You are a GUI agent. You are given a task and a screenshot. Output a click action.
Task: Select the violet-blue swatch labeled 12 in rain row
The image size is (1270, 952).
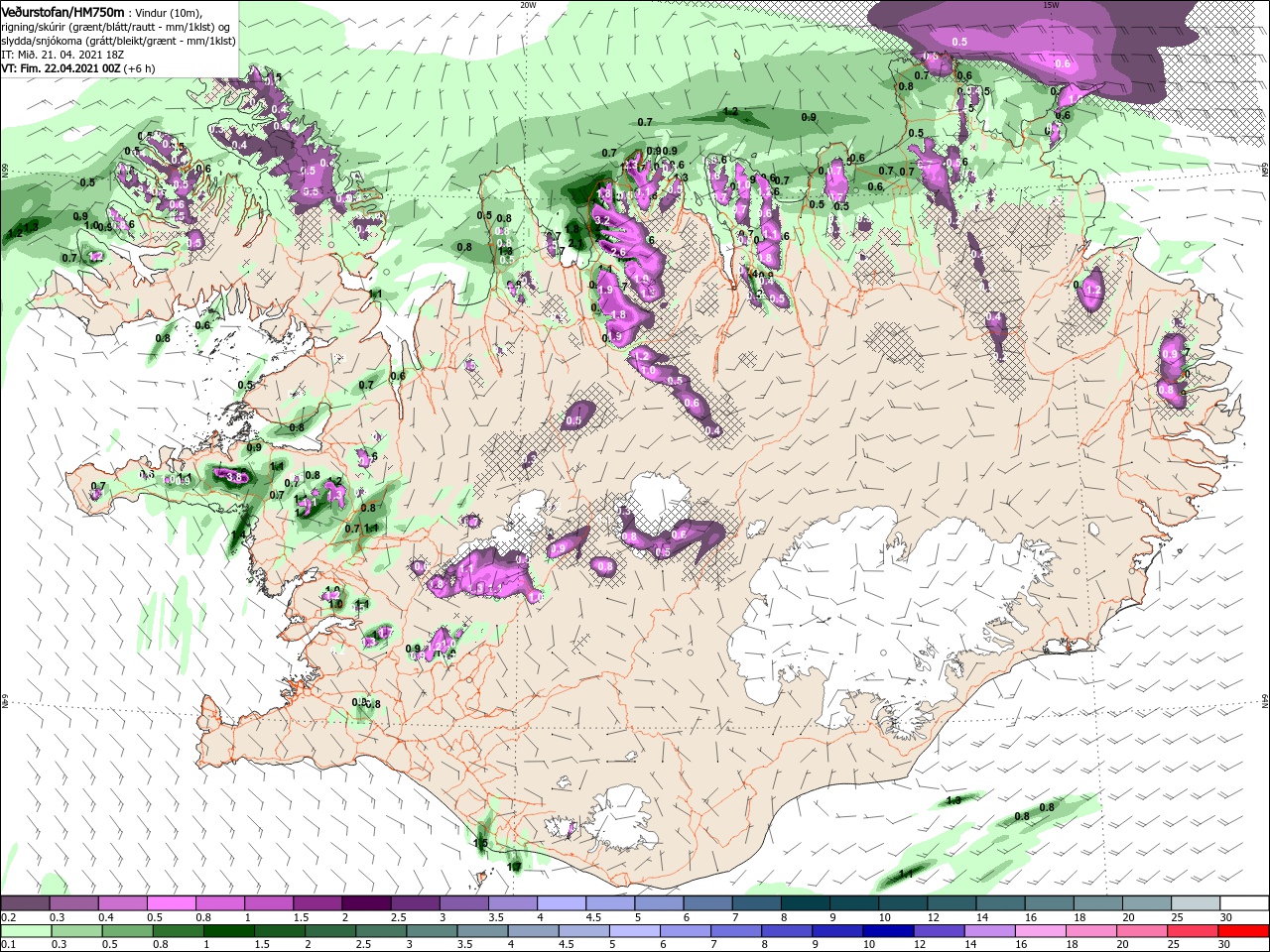[939, 931]
